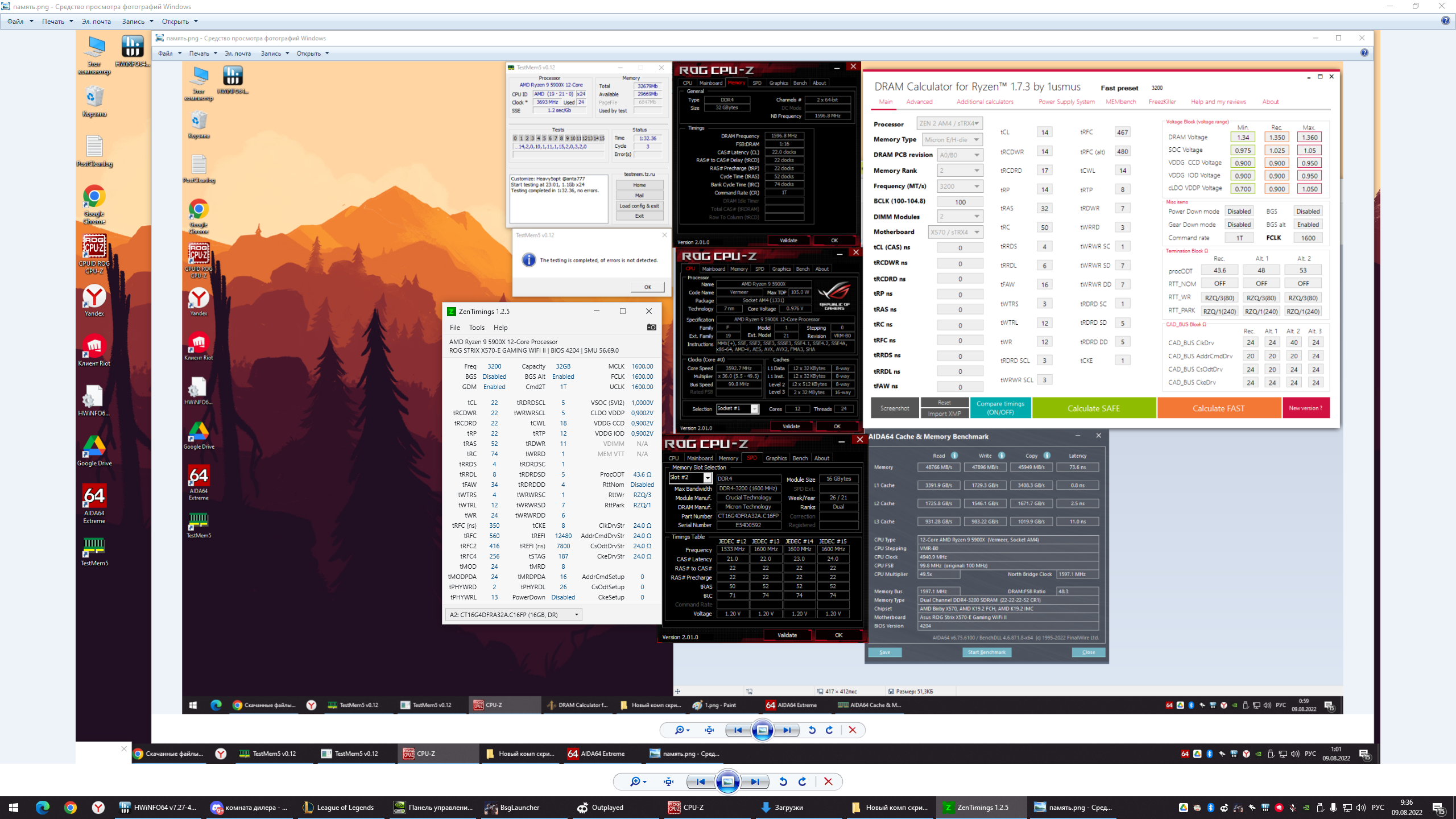Expand the A2: CT16G4DFRA32A.C16FP module dropdown
This screenshot has height=819, width=1456.
(x=576, y=615)
